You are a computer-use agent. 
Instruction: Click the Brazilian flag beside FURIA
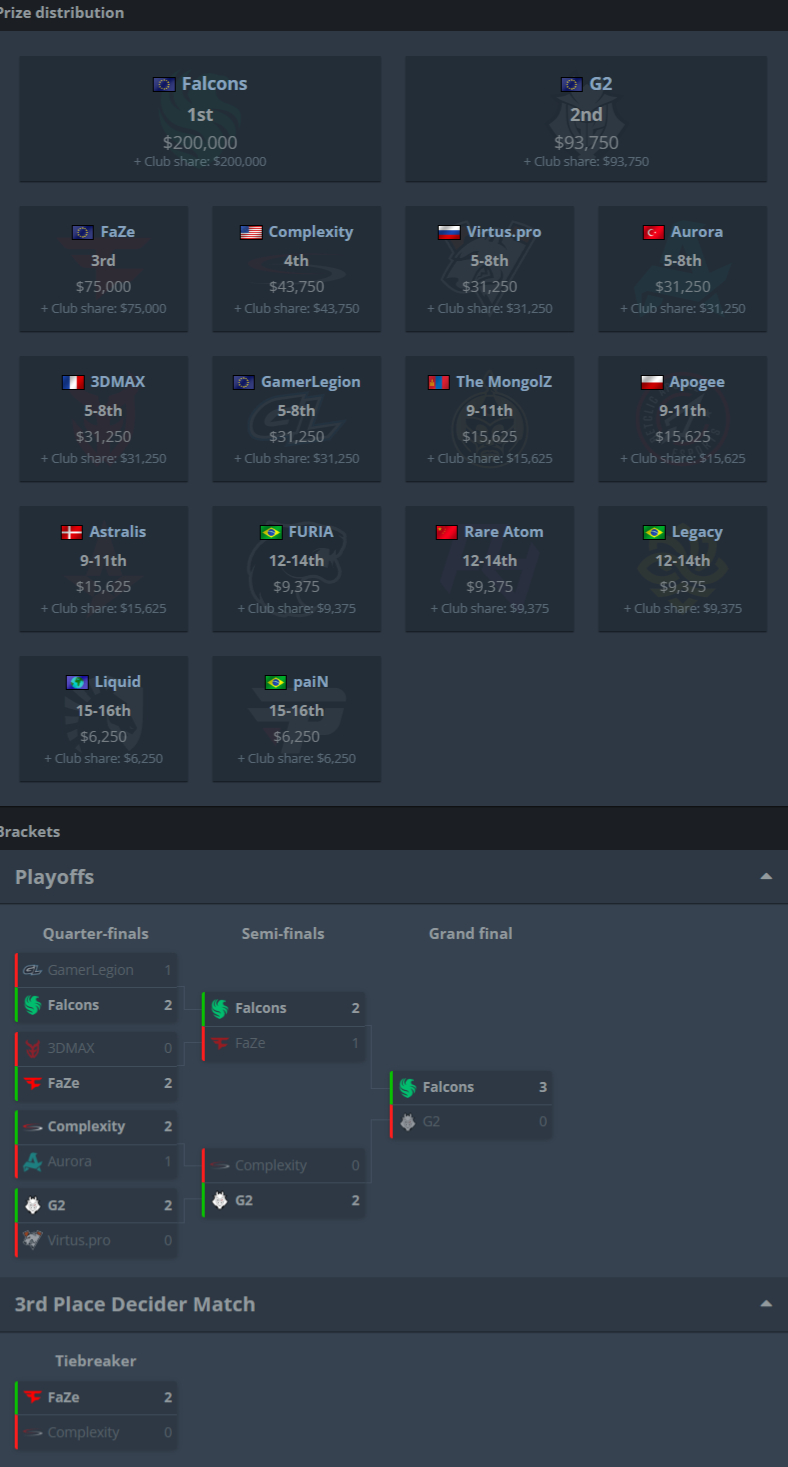[x=271, y=532]
